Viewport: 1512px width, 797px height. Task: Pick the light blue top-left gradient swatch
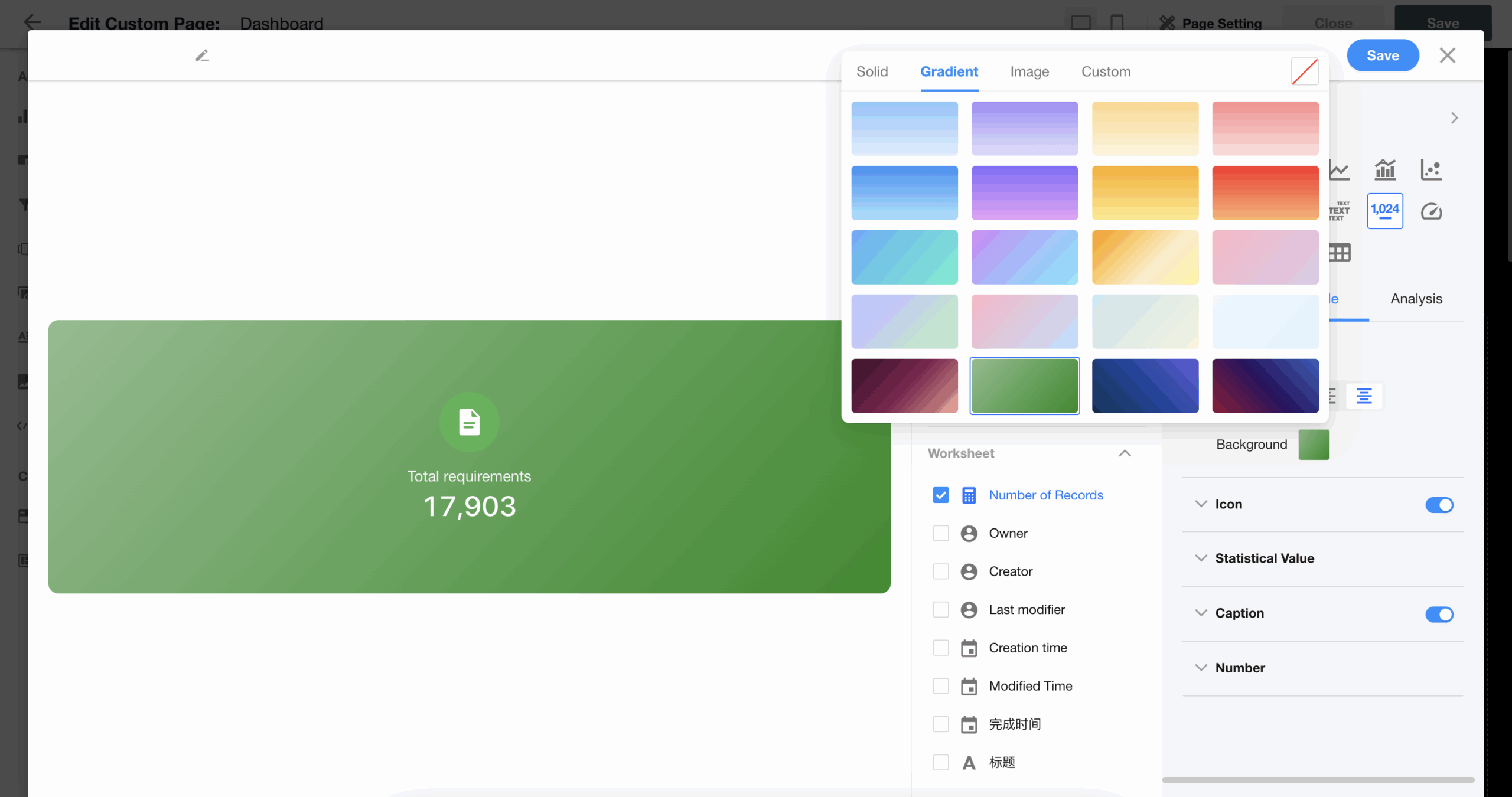[x=904, y=129]
